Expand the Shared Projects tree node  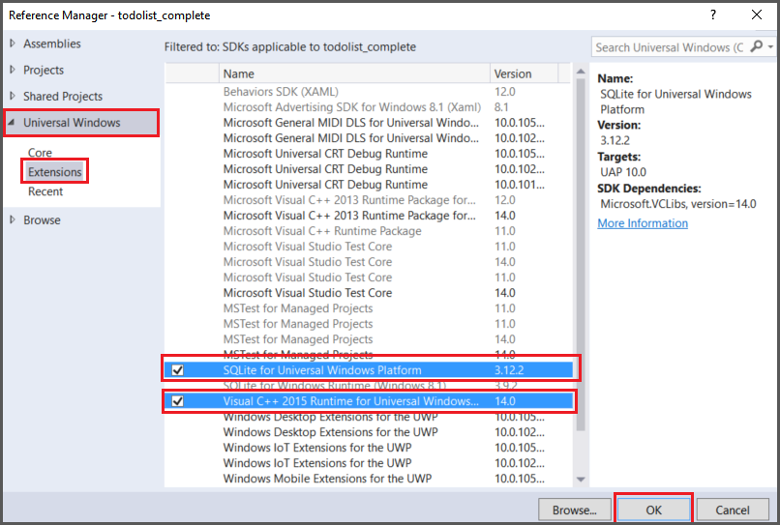[12, 96]
